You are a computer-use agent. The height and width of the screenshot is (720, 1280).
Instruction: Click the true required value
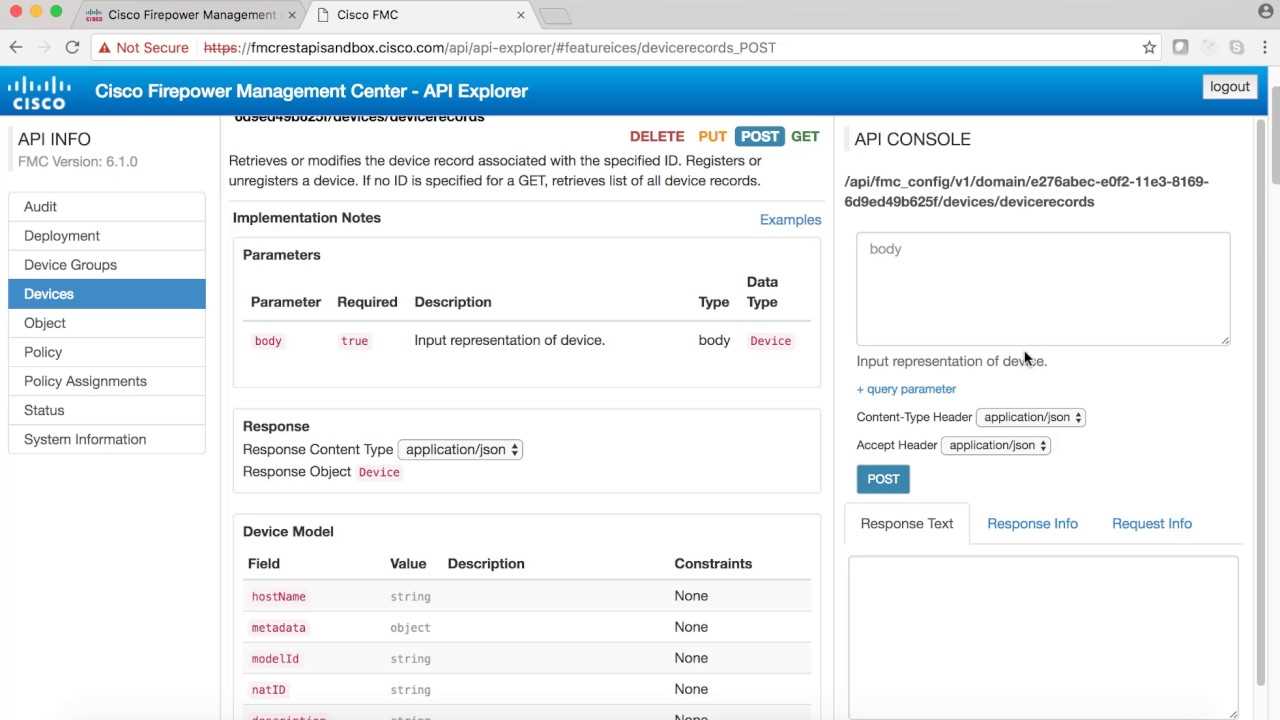(x=354, y=341)
